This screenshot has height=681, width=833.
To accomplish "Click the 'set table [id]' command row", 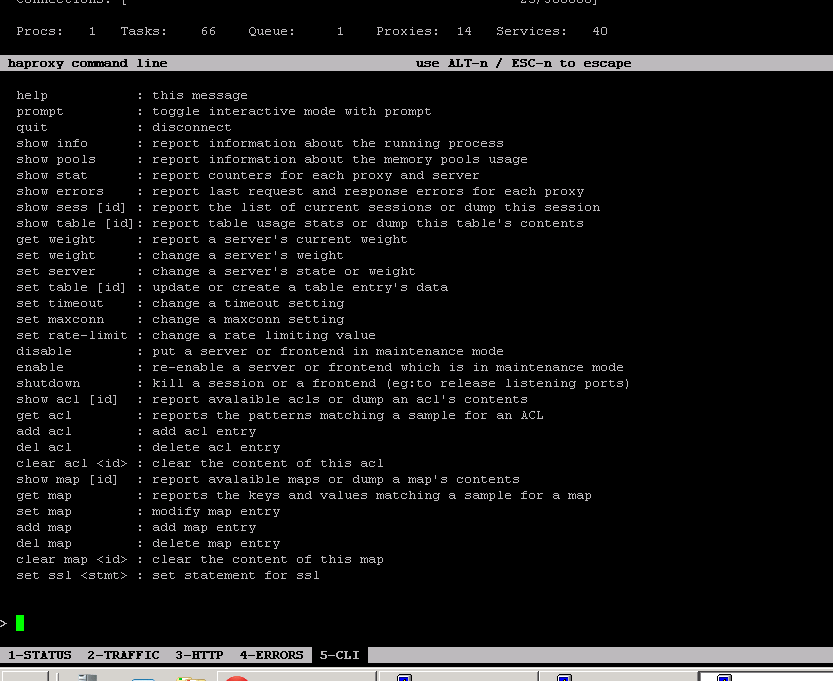I will coord(232,287).
